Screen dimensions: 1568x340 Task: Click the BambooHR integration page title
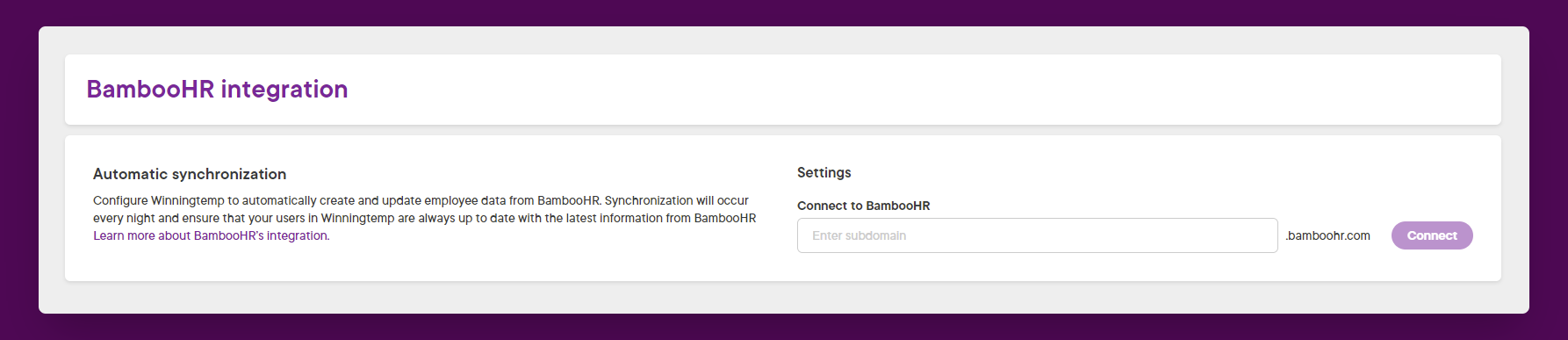(x=217, y=89)
